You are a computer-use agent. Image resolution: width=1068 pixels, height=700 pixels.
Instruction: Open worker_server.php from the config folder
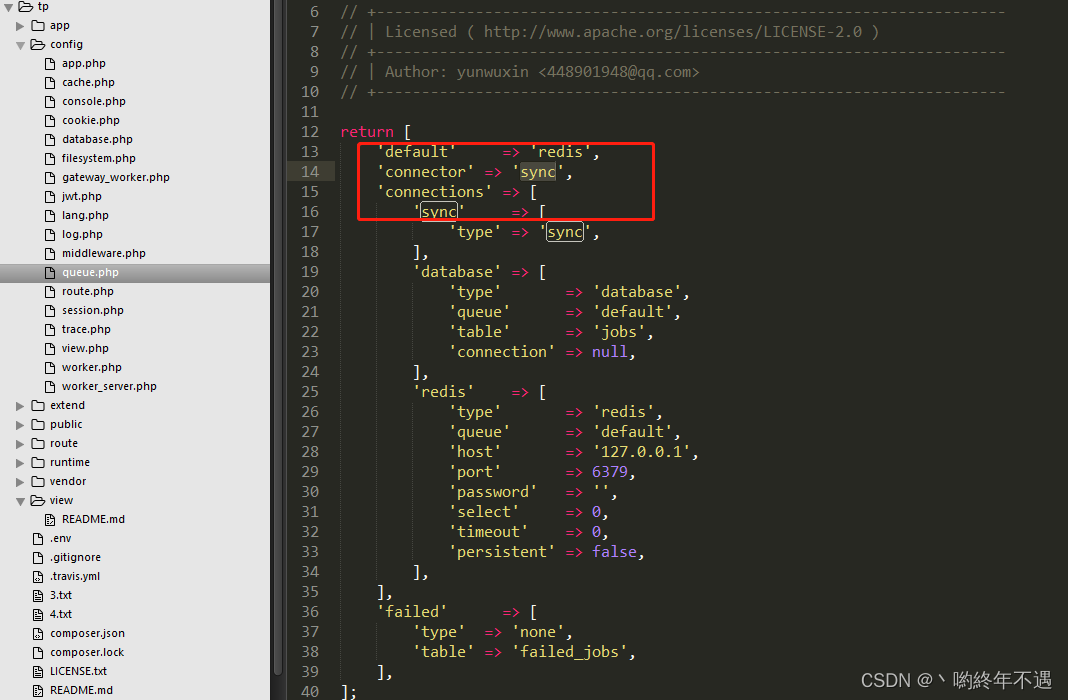110,386
